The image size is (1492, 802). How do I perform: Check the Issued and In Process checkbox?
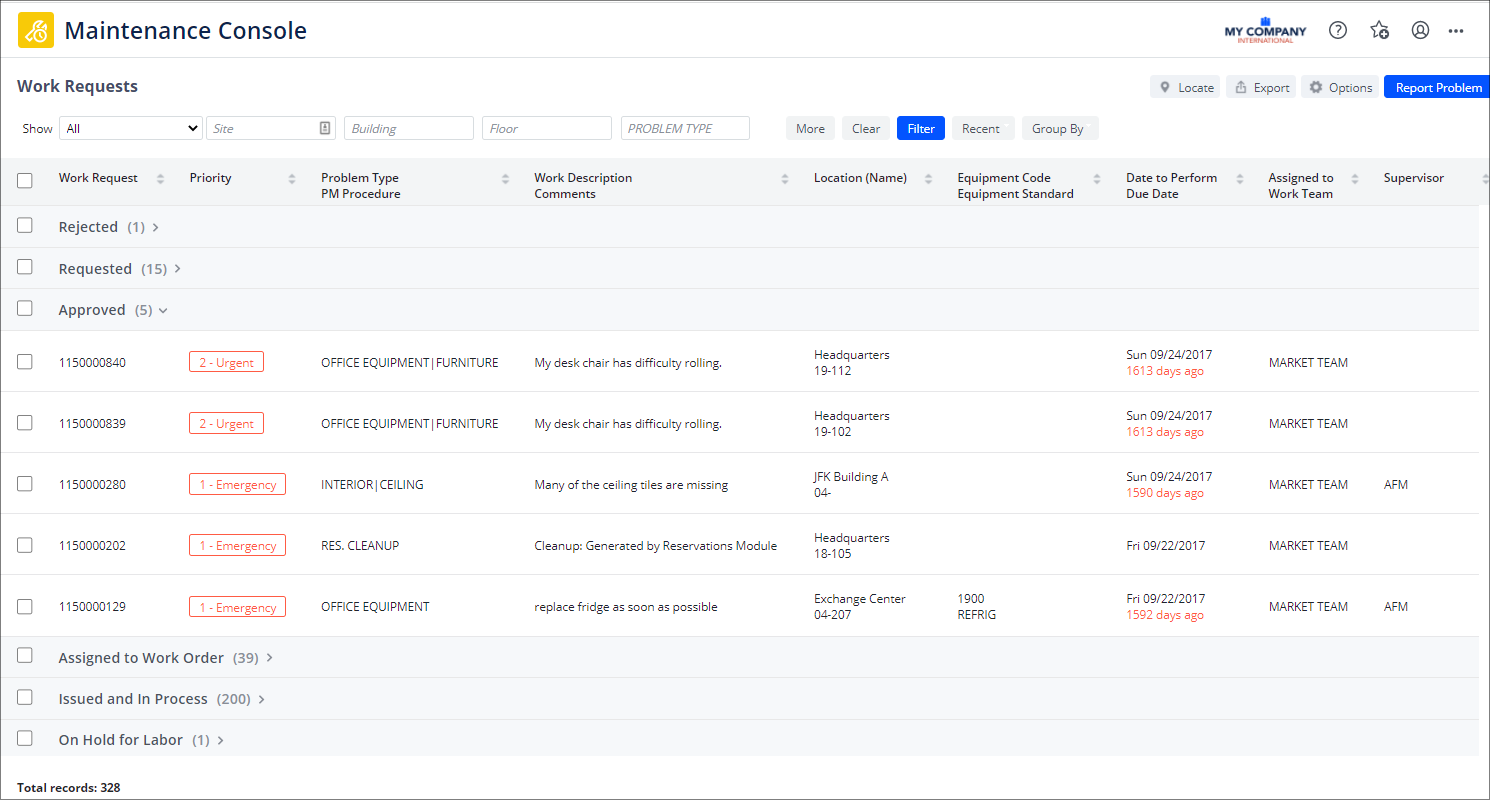click(25, 697)
